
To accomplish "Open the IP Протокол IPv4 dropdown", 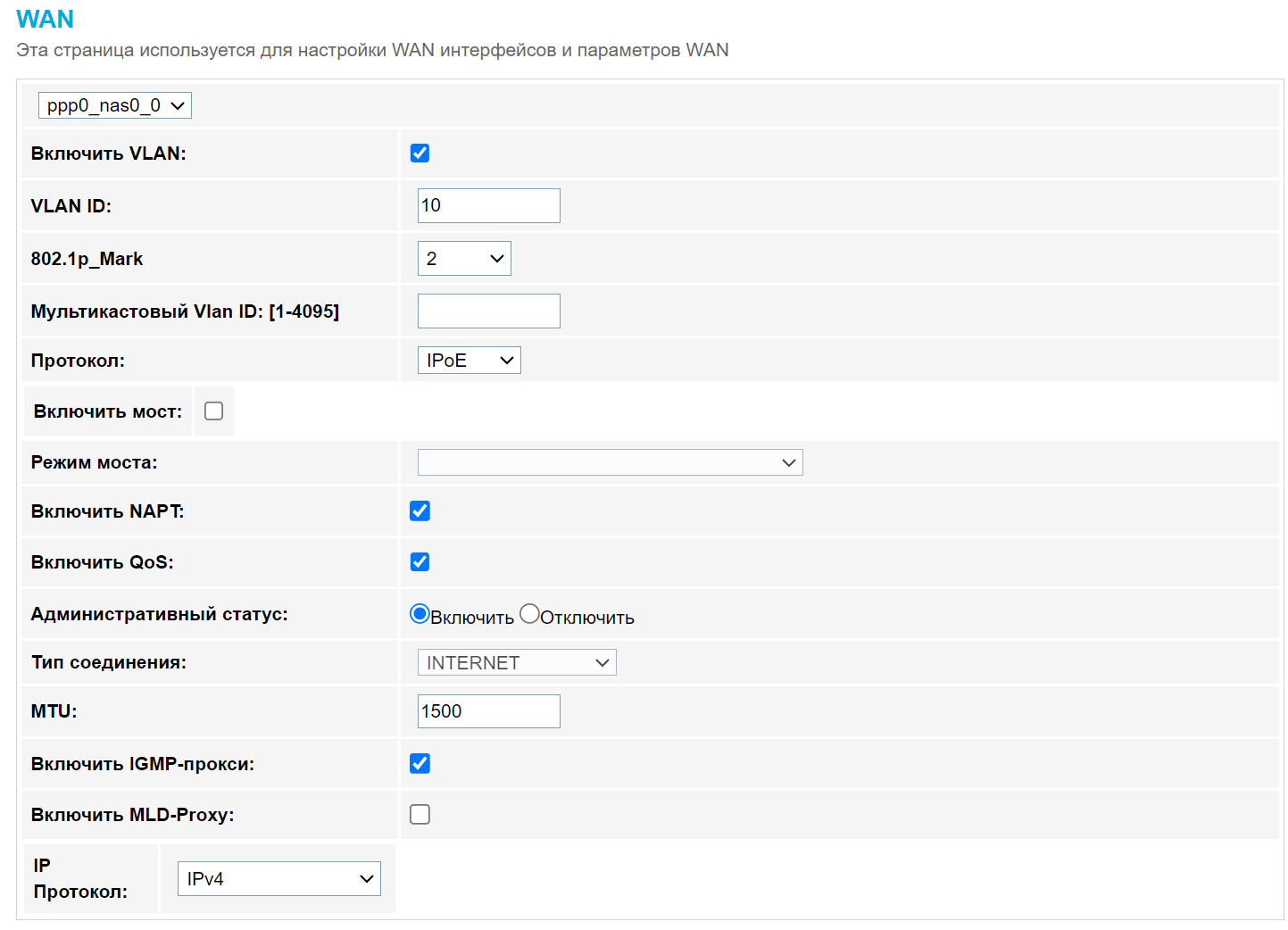I will tap(278, 879).
